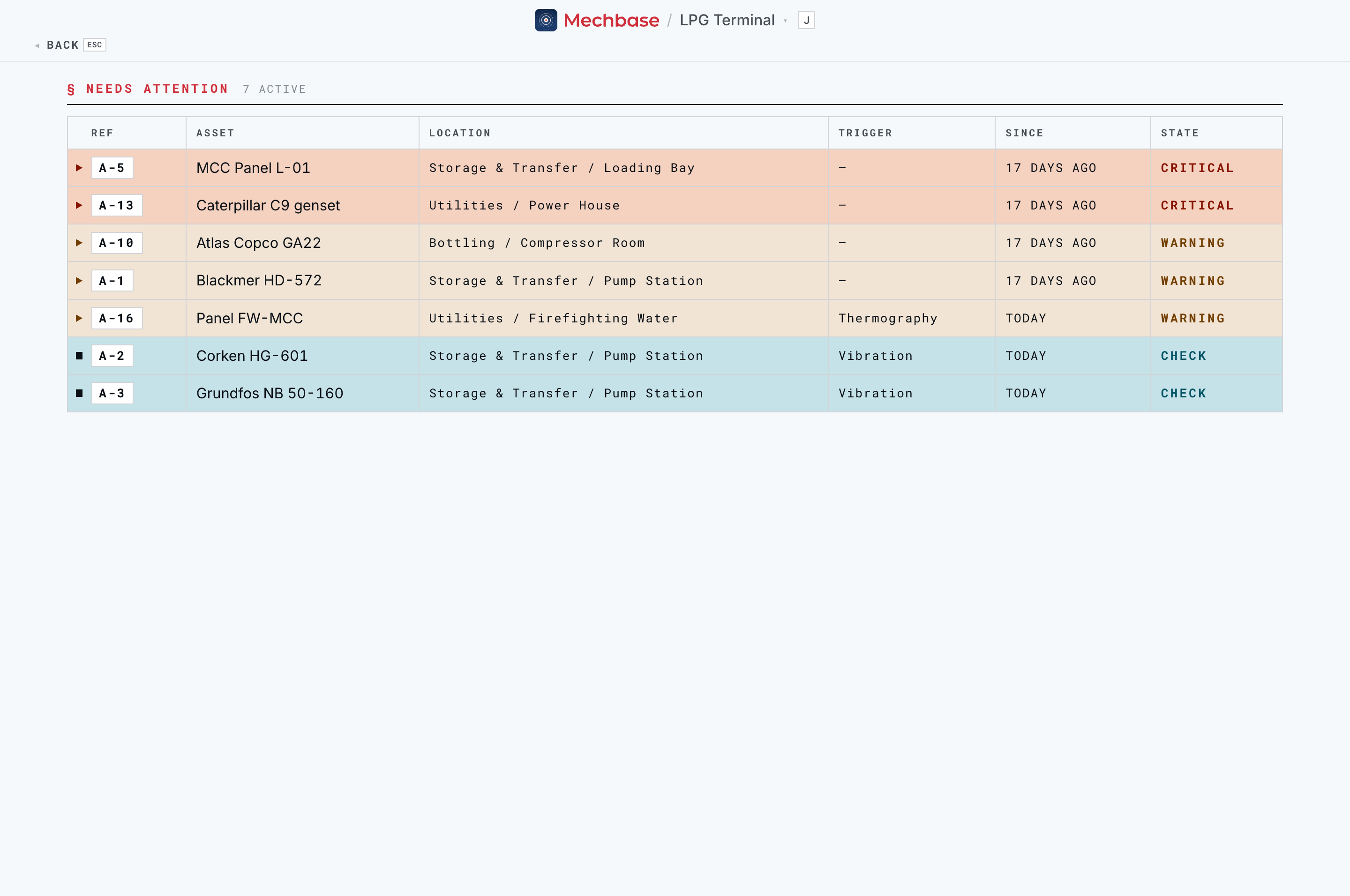Screen dimensions: 1350x896
Task: Sort by the ASSET column header
Action: point(216,133)
